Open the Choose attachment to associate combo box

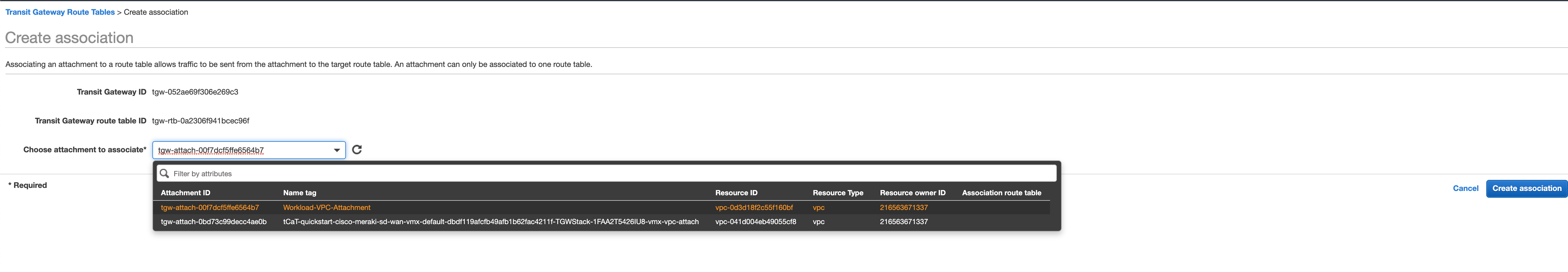tap(244, 150)
